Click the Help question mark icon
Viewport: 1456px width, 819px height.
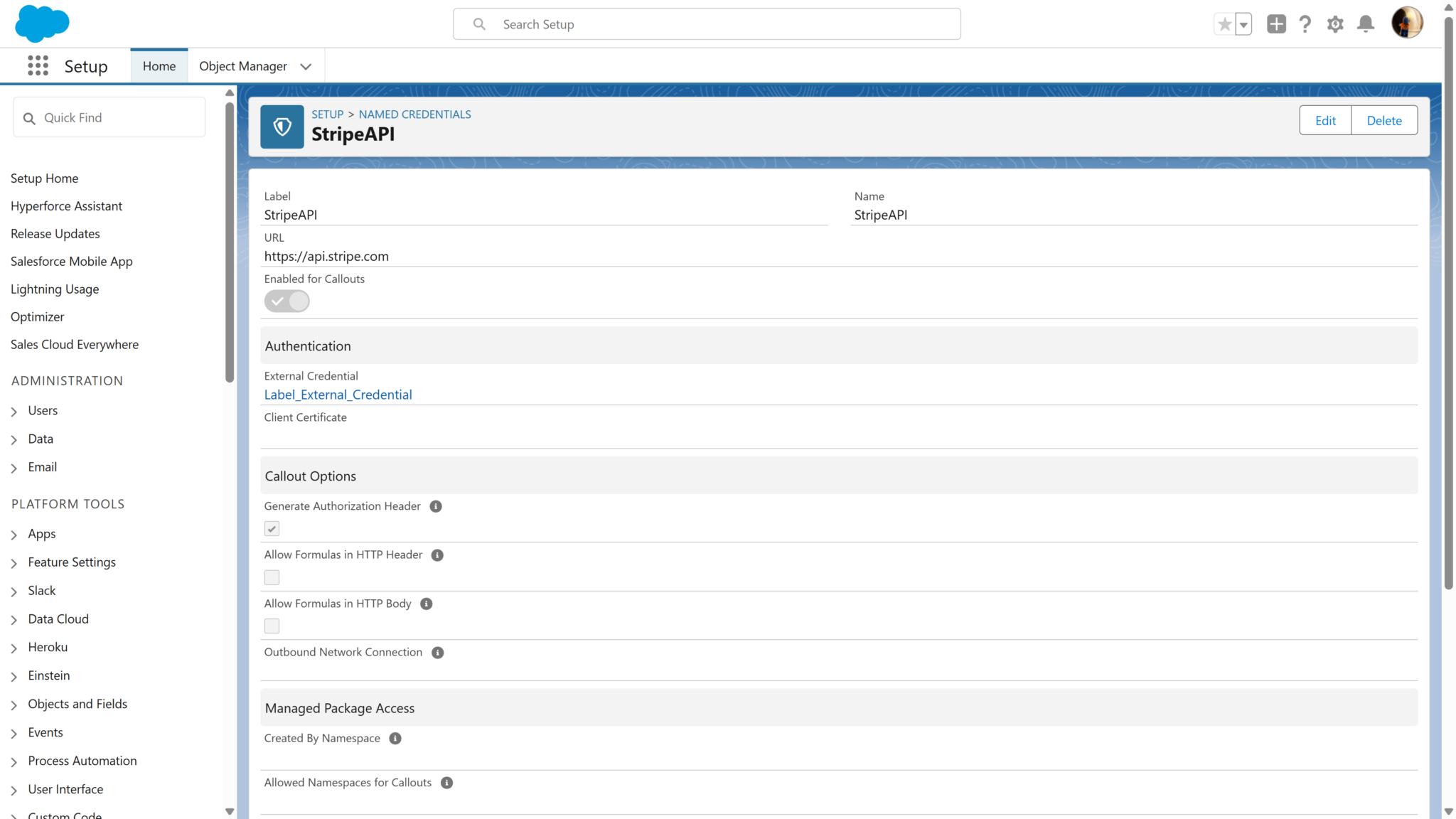coord(1305,24)
